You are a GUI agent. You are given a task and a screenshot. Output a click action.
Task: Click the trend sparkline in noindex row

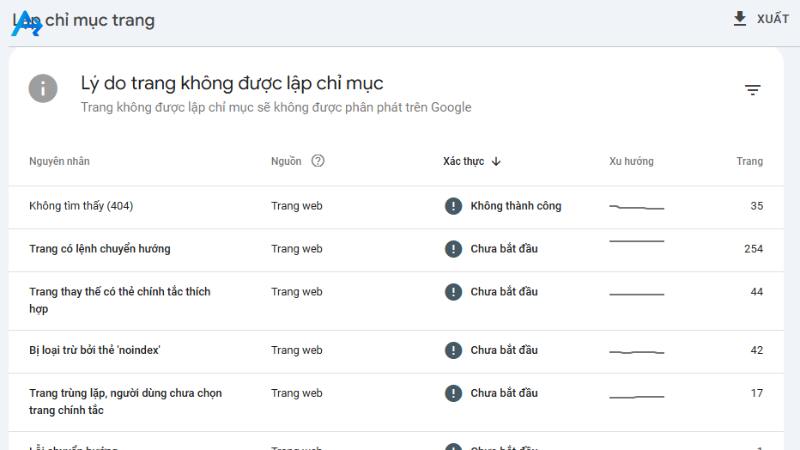tap(637, 352)
